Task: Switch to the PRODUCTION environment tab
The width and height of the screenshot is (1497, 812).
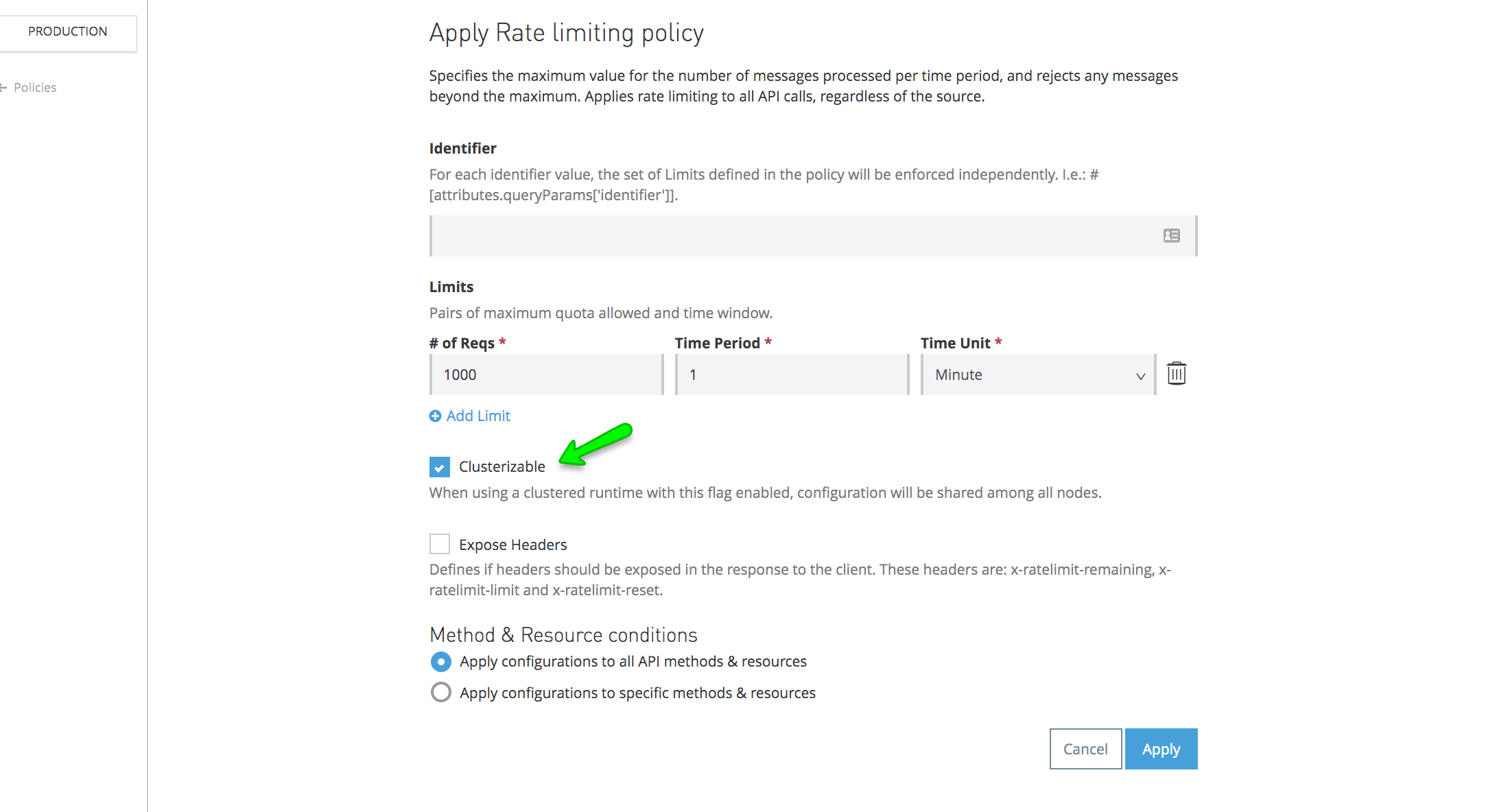Action: click(67, 32)
